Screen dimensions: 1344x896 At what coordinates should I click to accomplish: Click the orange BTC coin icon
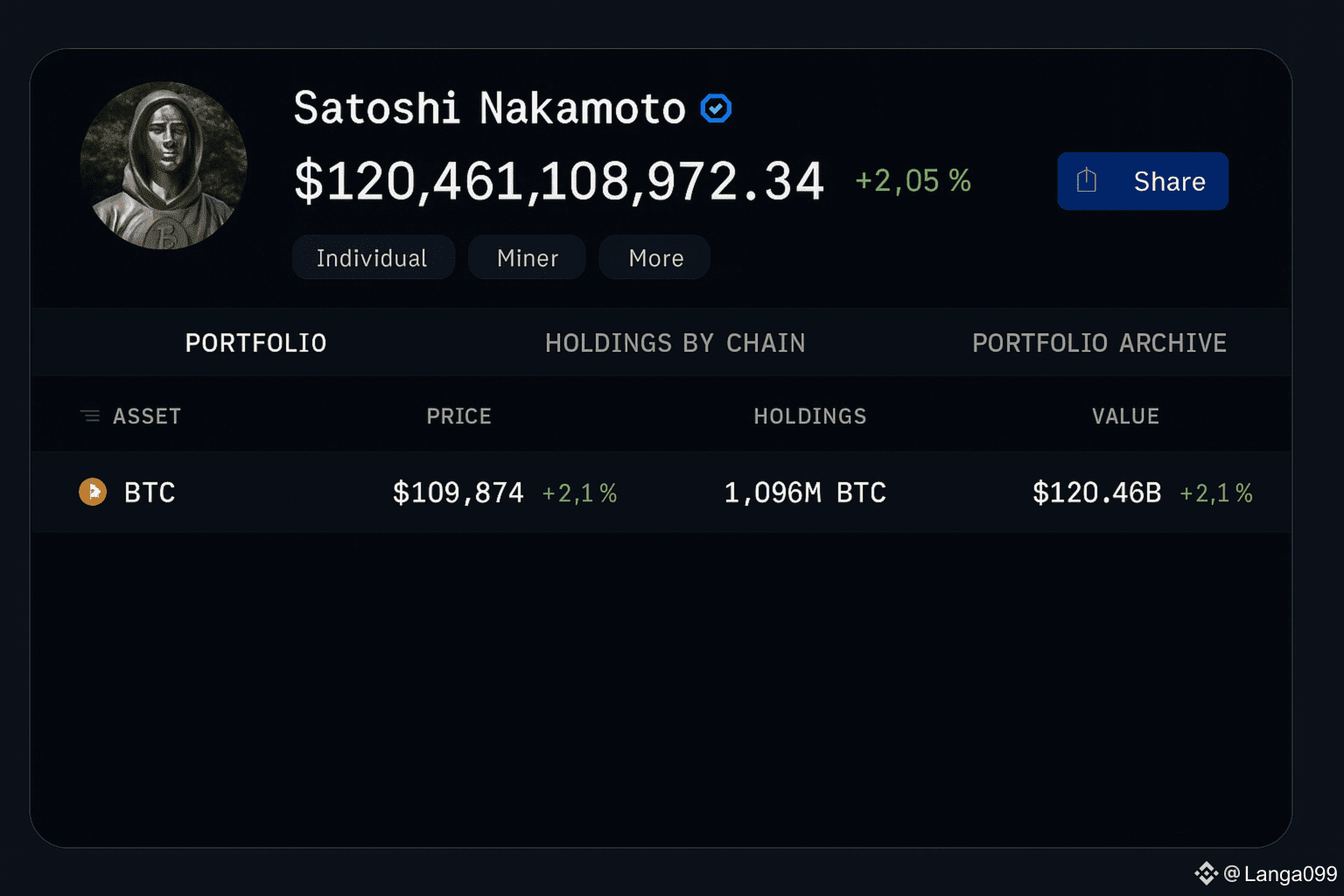pos(93,492)
